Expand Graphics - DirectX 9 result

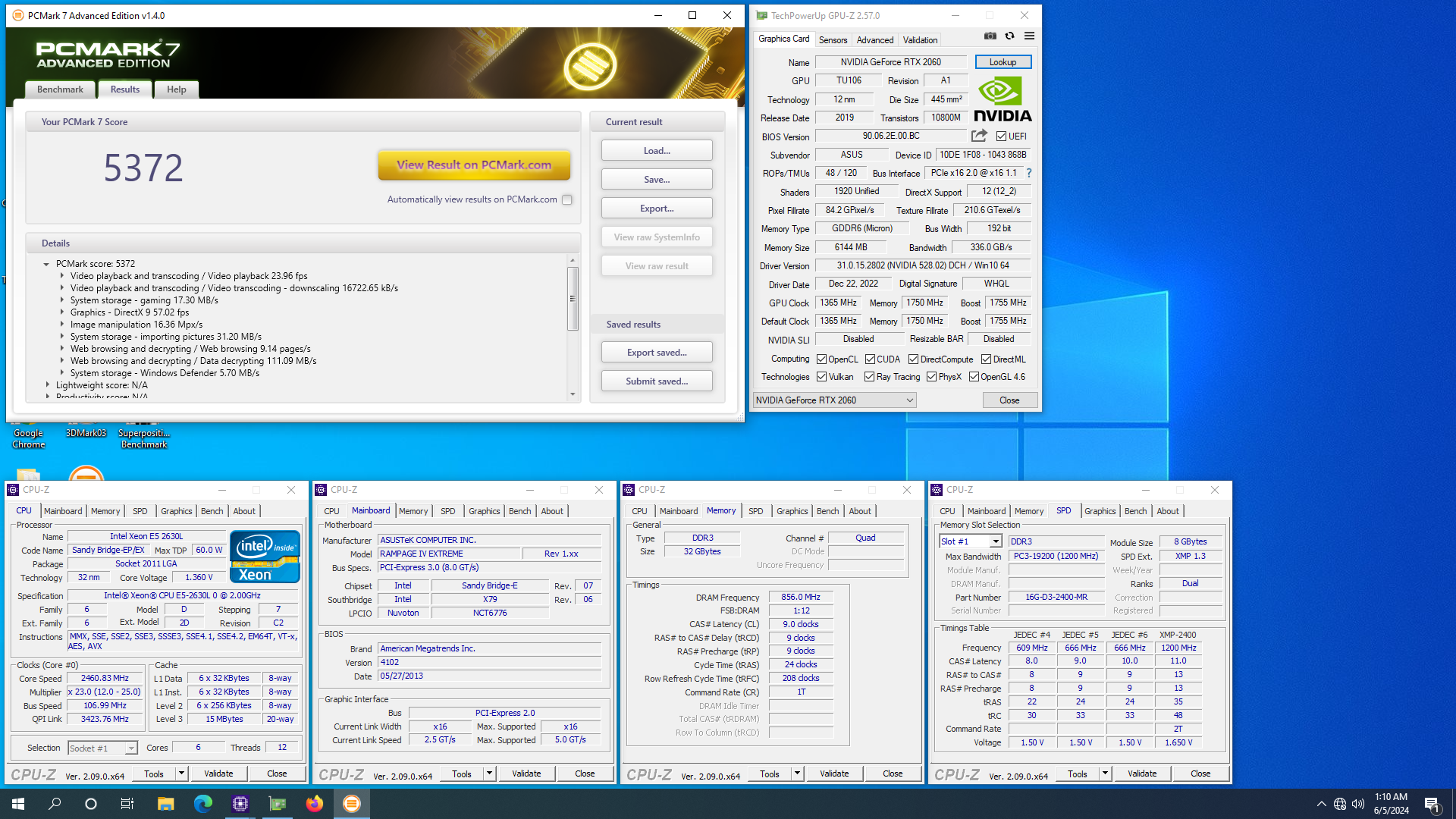tap(62, 312)
